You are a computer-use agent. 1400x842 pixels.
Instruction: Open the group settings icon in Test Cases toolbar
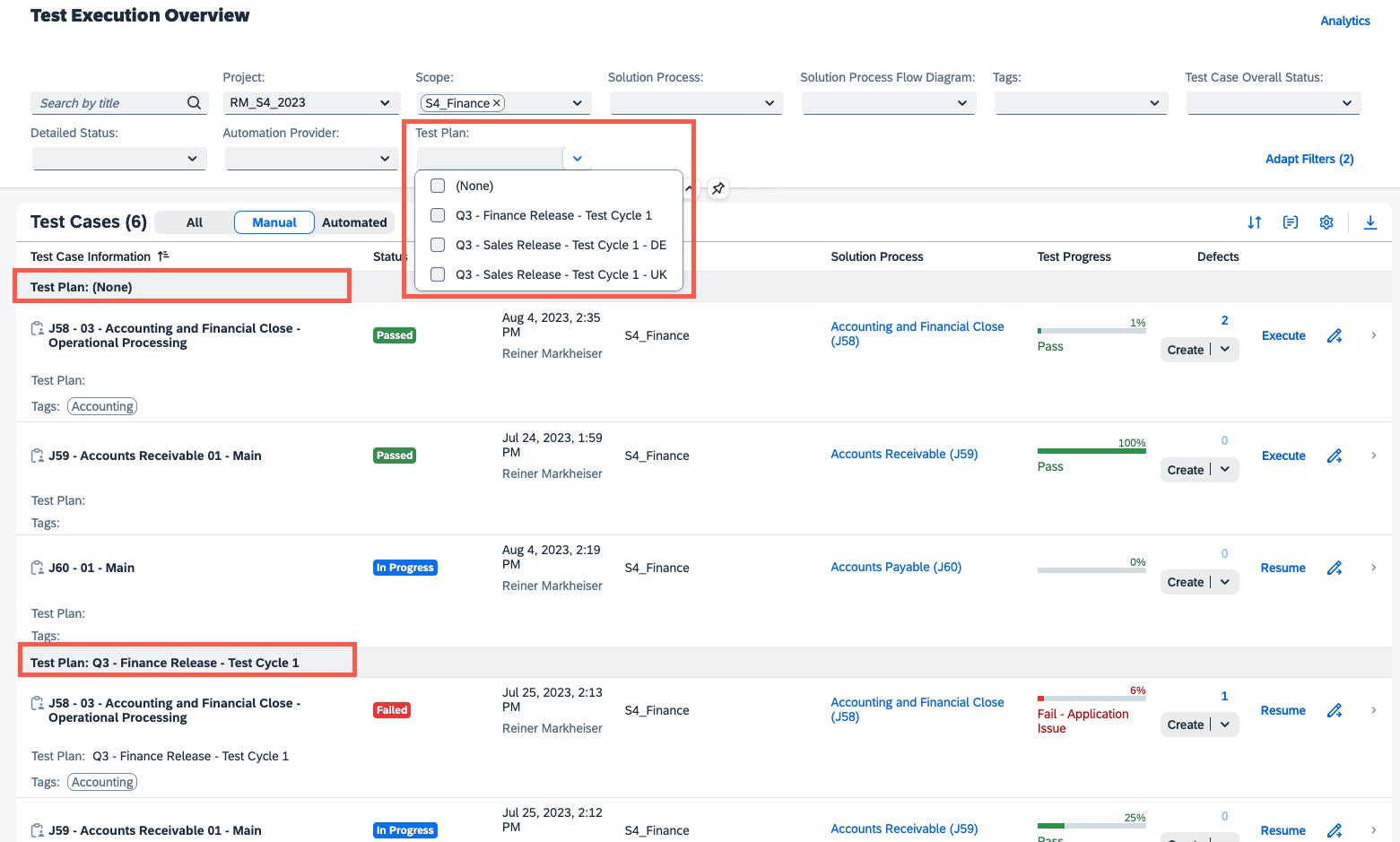coord(1290,221)
